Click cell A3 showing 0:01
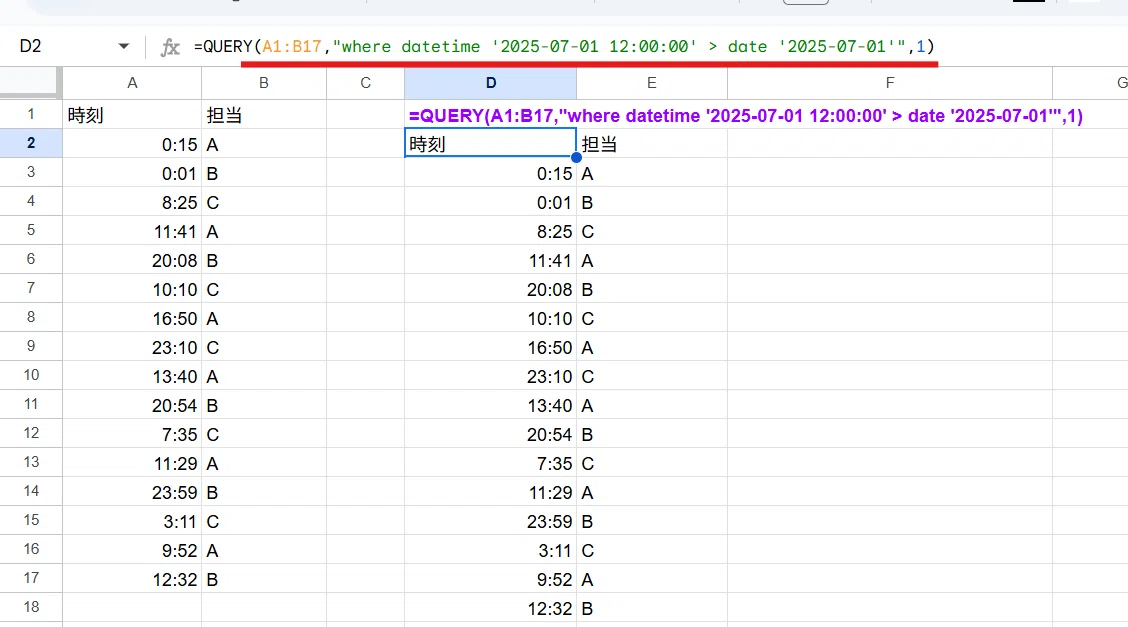The width and height of the screenshot is (1128, 627). tap(132, 173)
